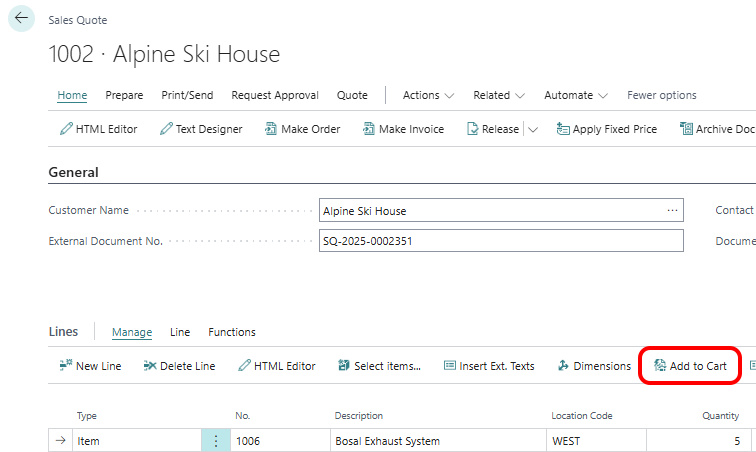
Task: Click Make Order action
Action: pos(301,129)
